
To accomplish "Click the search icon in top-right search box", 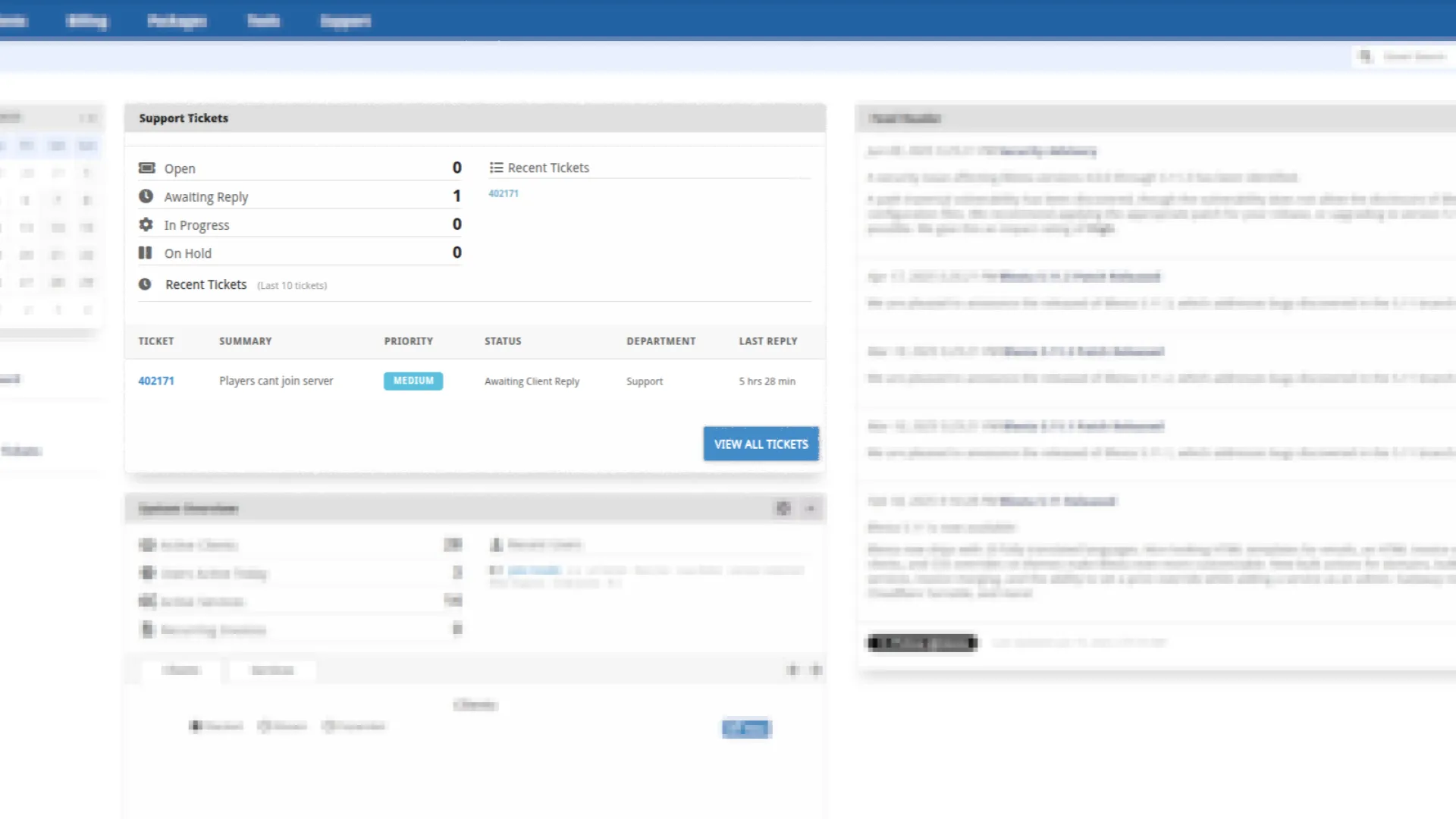I will click(x=1365, y=56).
